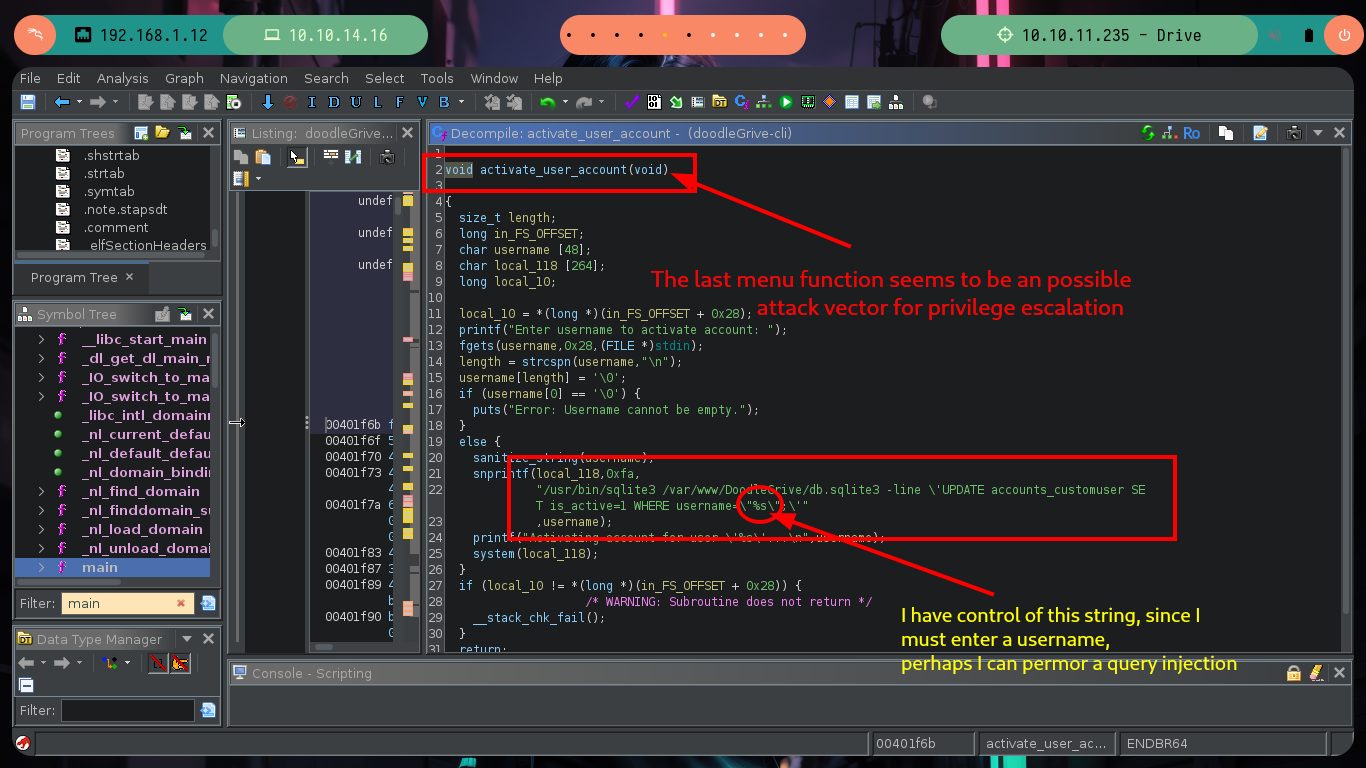Click the Save icon in main toolbar

28,102
